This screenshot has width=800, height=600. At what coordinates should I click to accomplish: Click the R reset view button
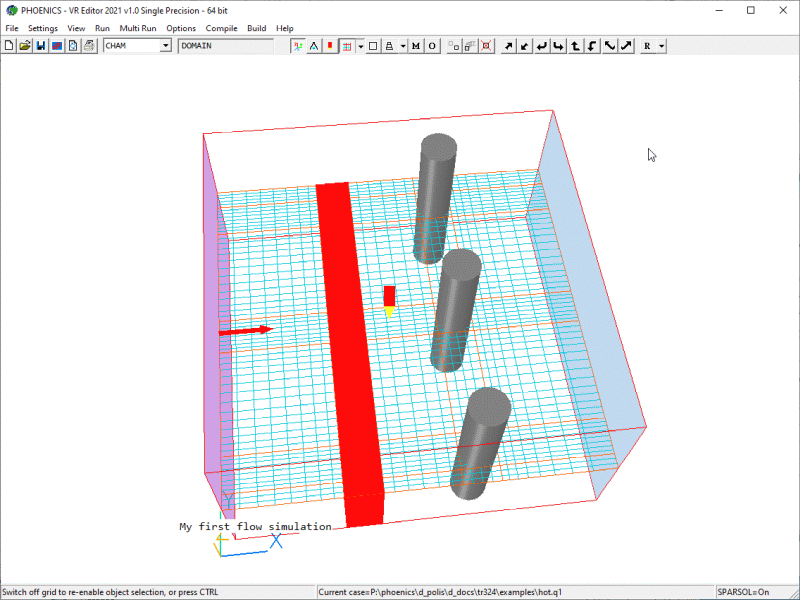[648, 46]
